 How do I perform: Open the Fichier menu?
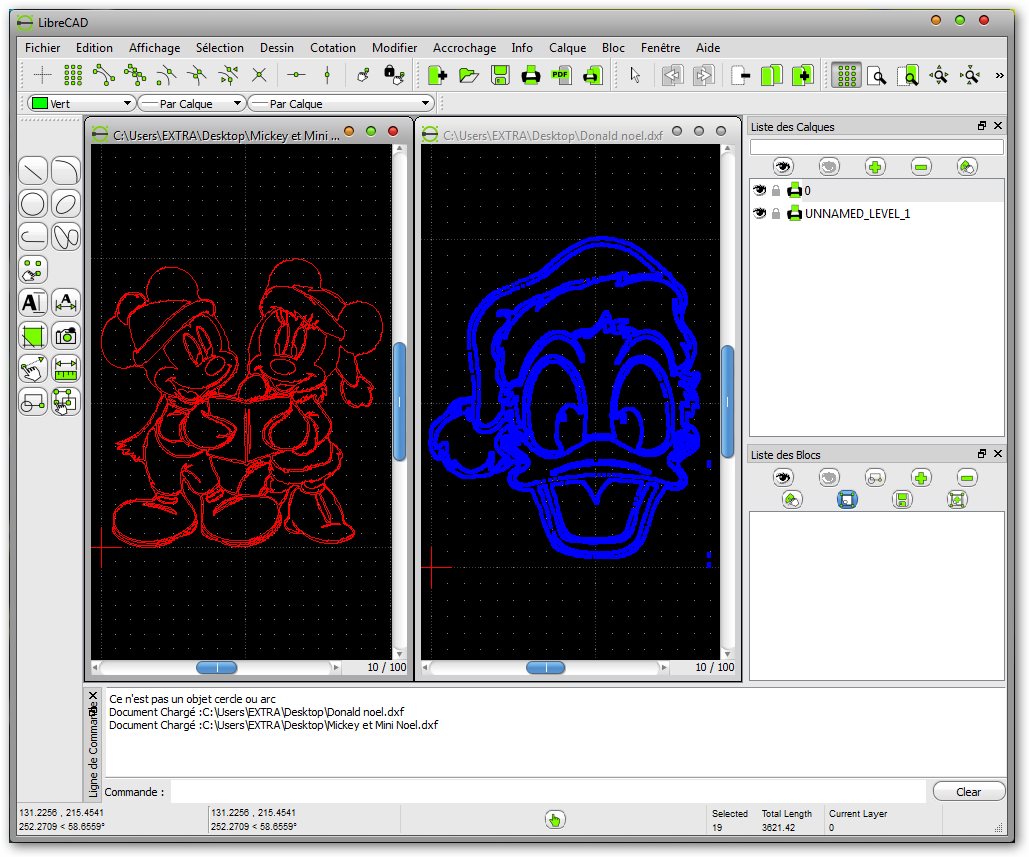[42, 47]
